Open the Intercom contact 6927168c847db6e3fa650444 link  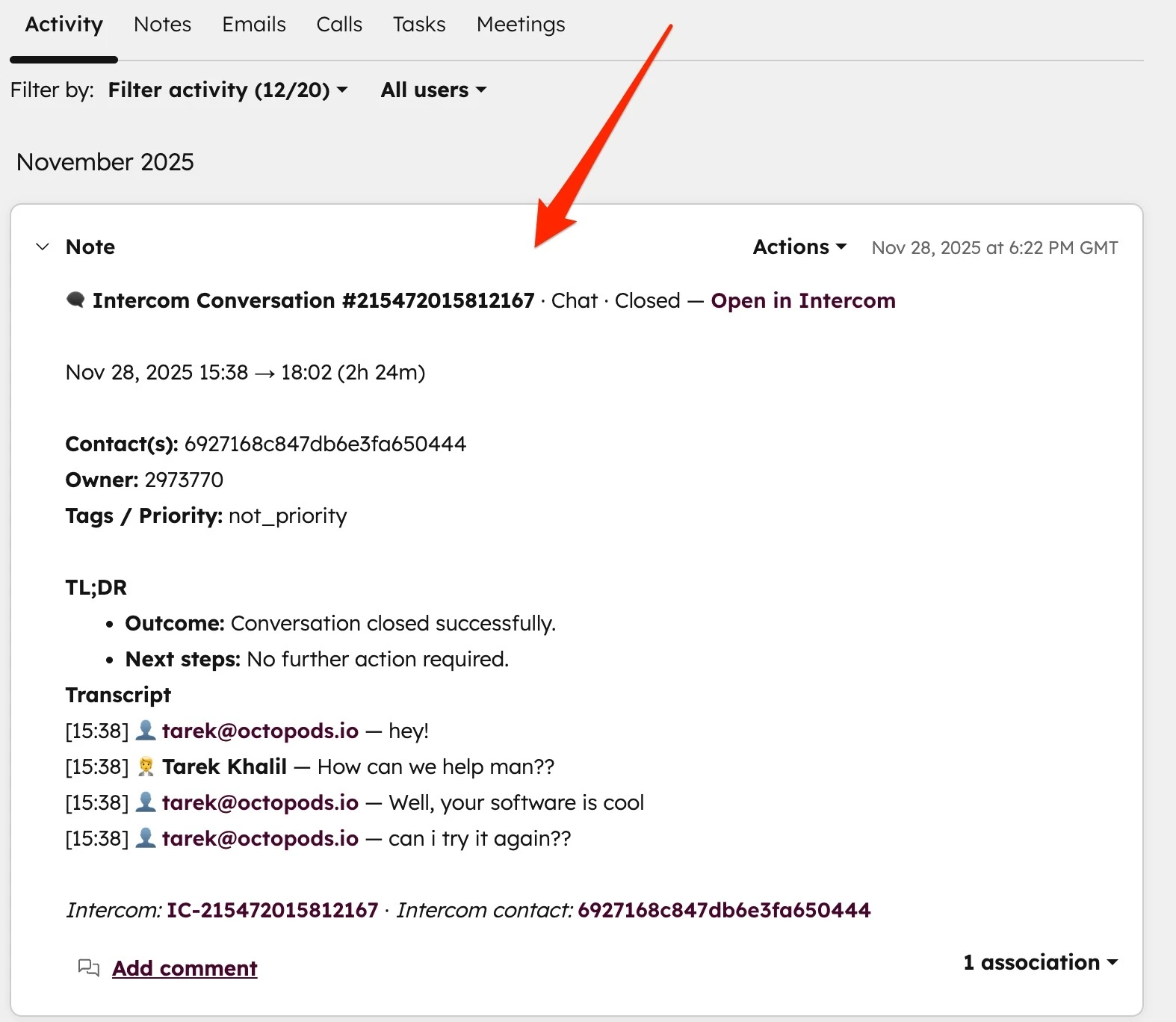pos(724,910)
